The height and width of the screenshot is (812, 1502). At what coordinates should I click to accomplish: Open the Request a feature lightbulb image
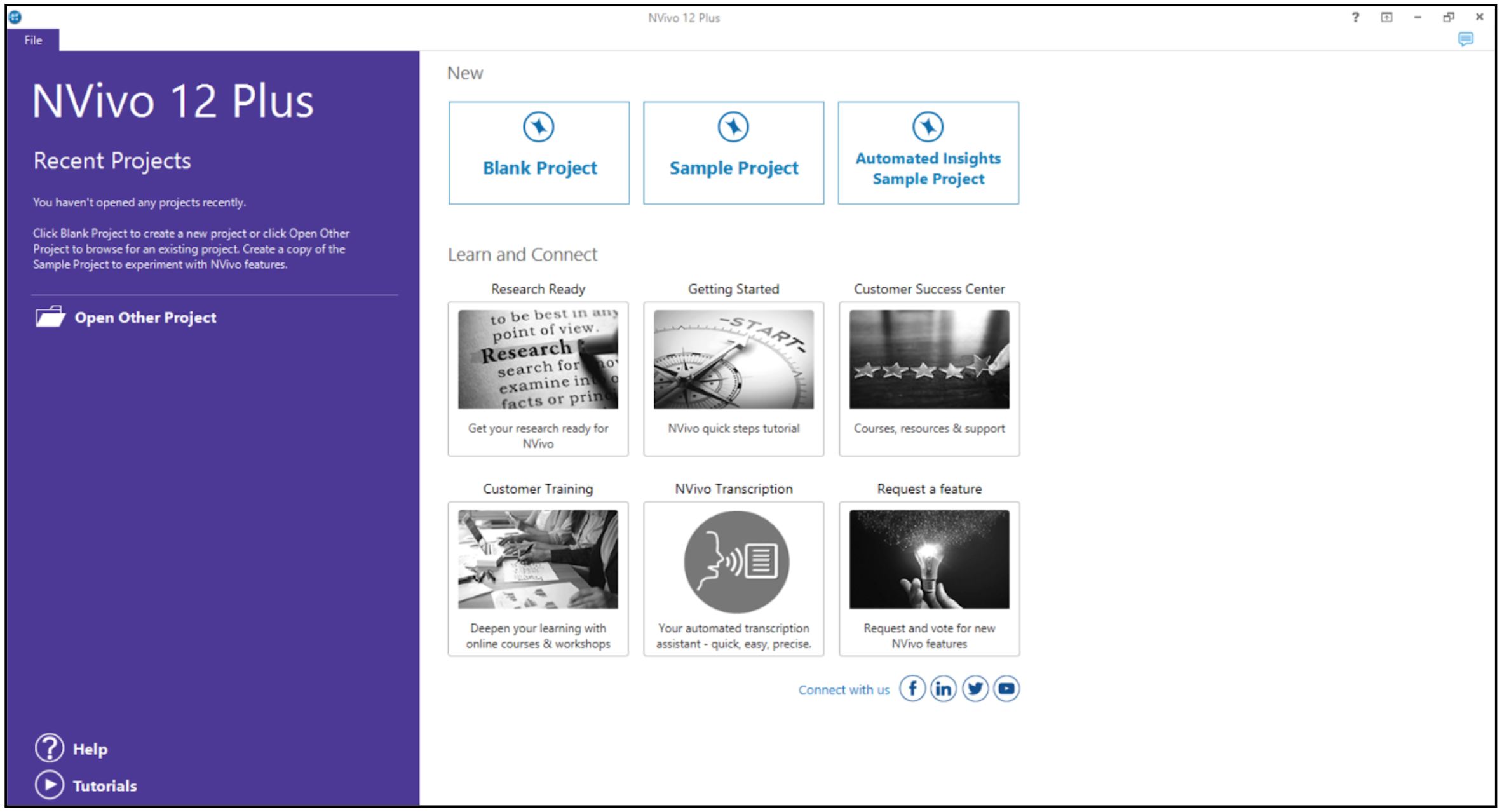928,558
